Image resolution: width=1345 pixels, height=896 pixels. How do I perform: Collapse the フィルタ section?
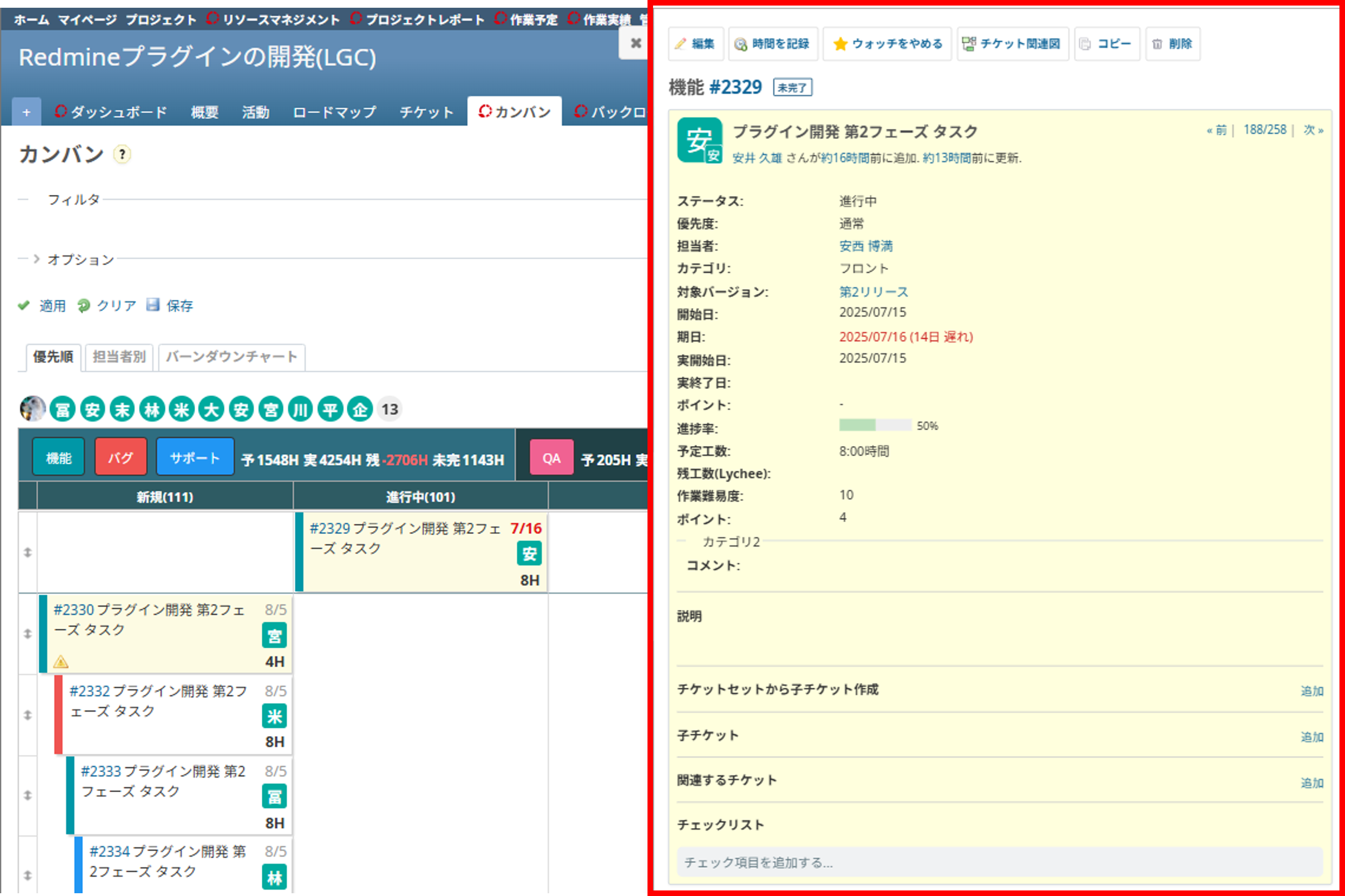point(74,199)
